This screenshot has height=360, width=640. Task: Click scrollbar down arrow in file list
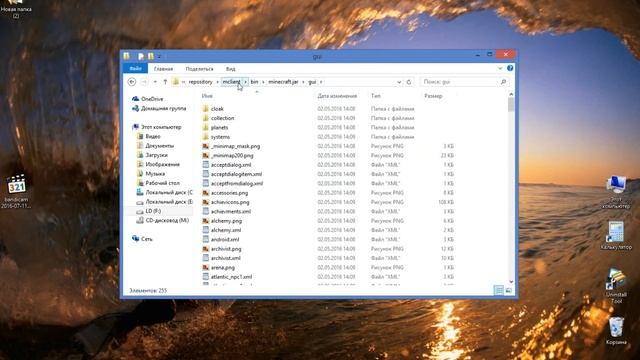pos(511,282)
